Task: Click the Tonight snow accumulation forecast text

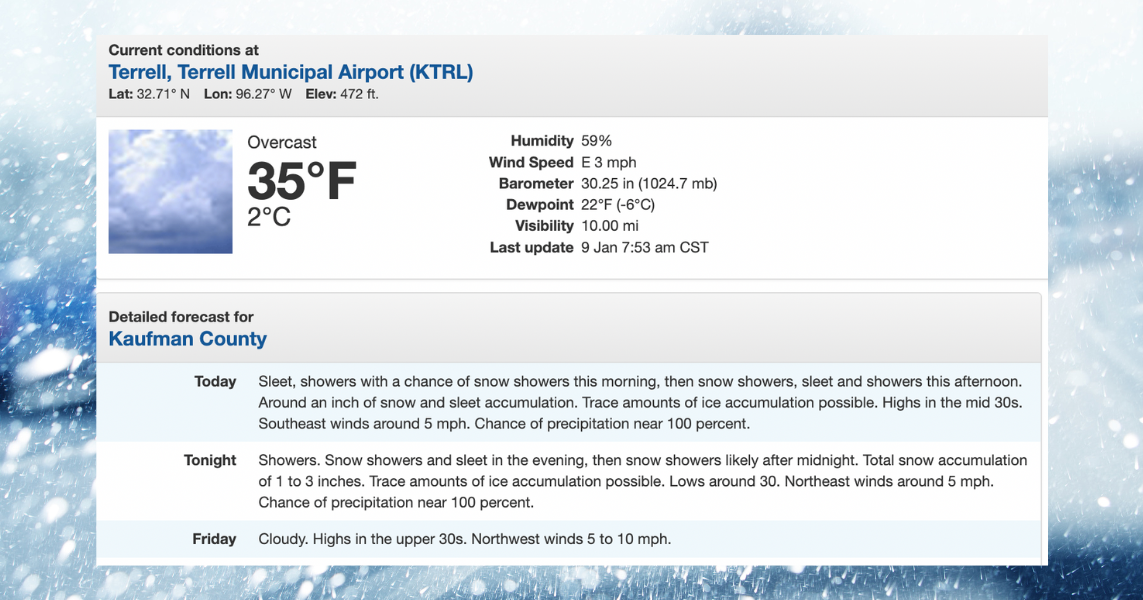Action: [640, 481]
